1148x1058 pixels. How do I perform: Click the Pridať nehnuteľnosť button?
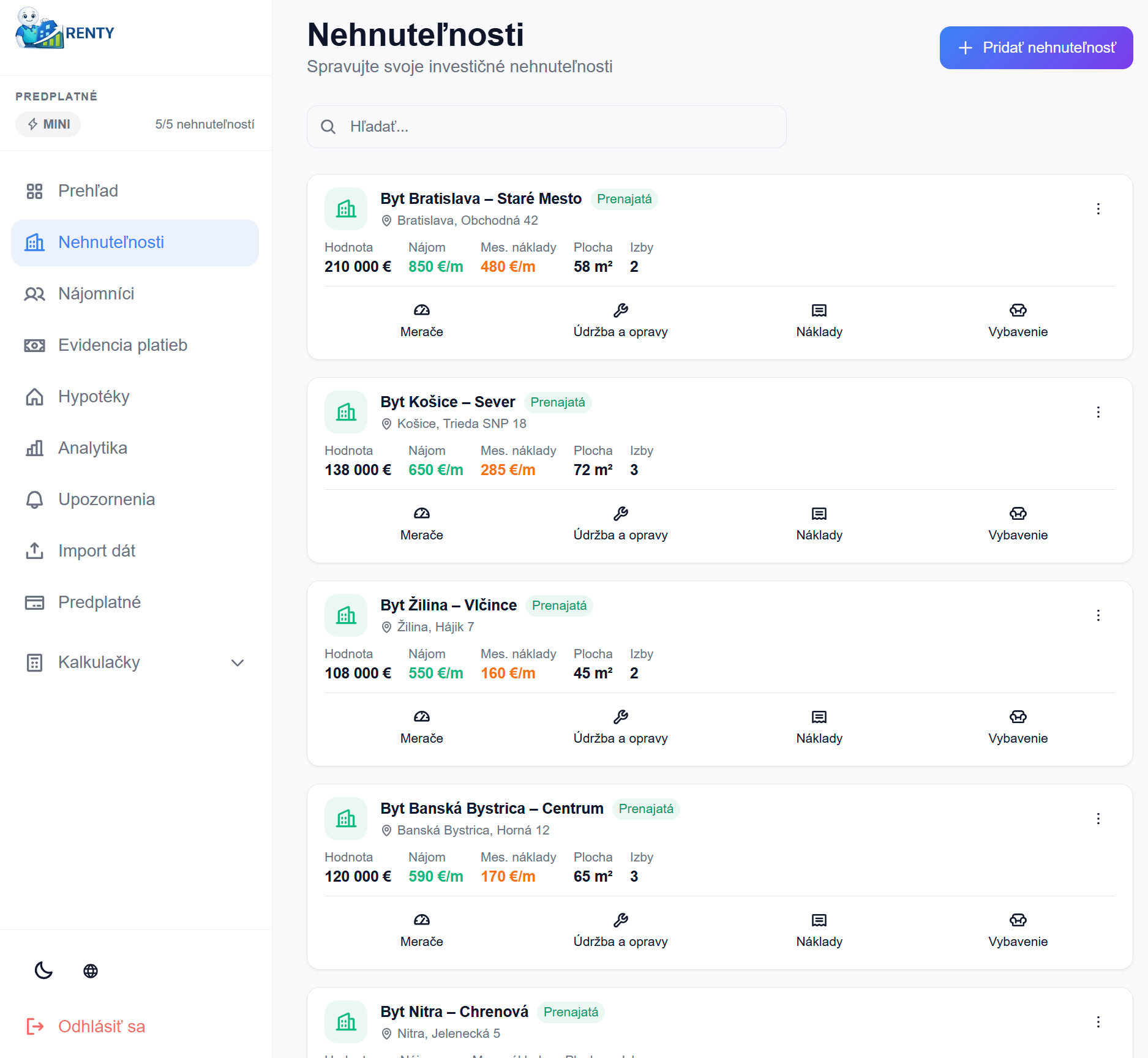[1036, 48]
